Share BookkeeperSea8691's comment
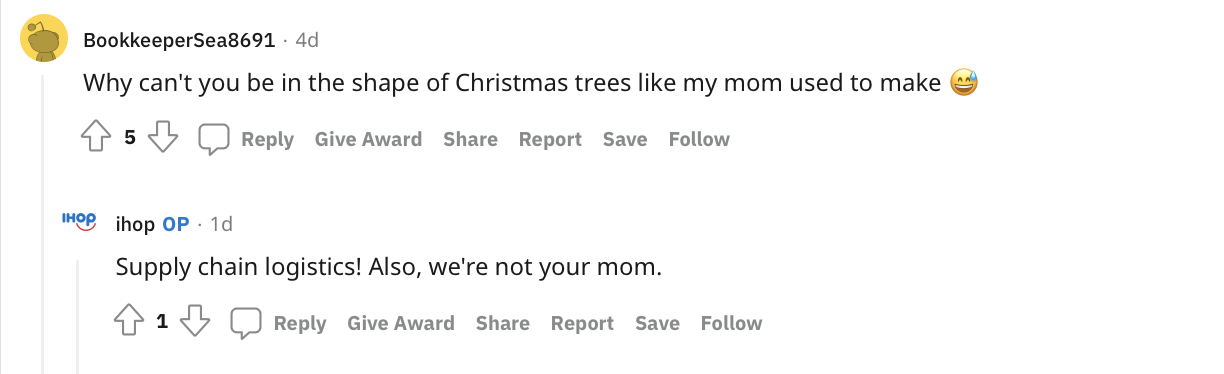The image size is (1224, 374). click(x=470, y=139)
